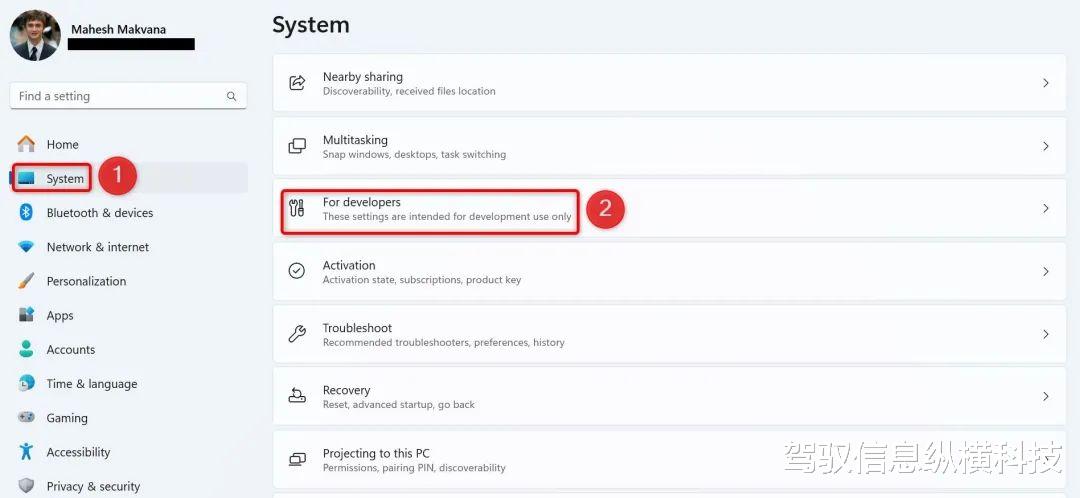Click the Troubleshoot wrench icon
1080x498 pixels.
click(x=297, y=334)
